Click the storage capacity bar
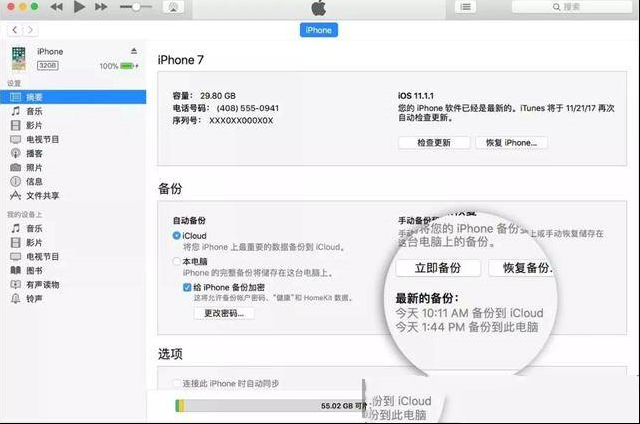640x424 pixels. (269, 405)
